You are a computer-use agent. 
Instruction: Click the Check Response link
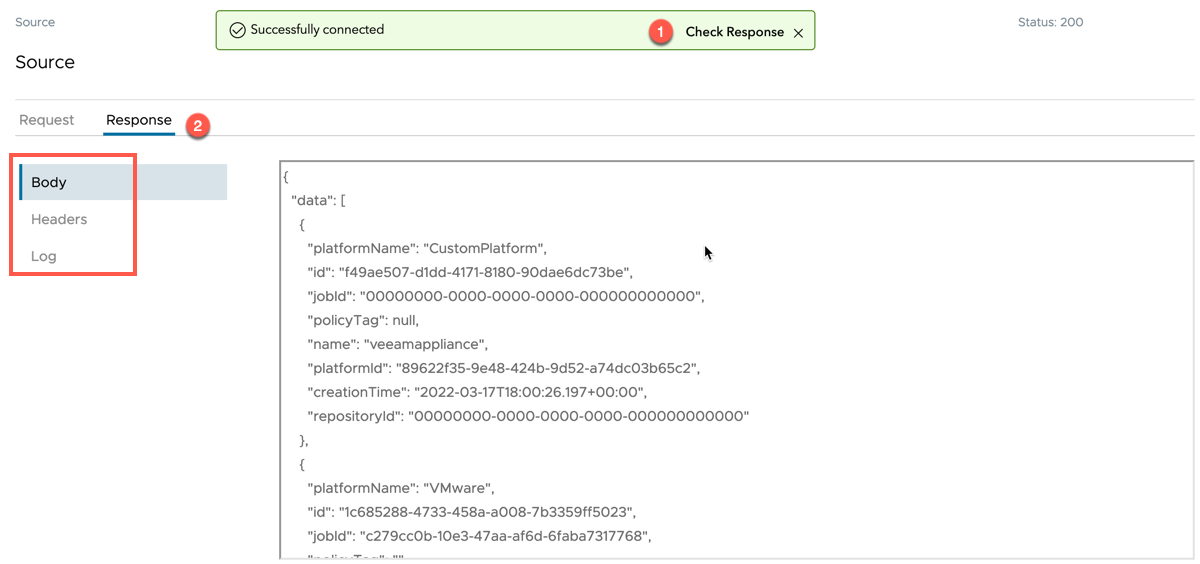[x=735, y=32]
